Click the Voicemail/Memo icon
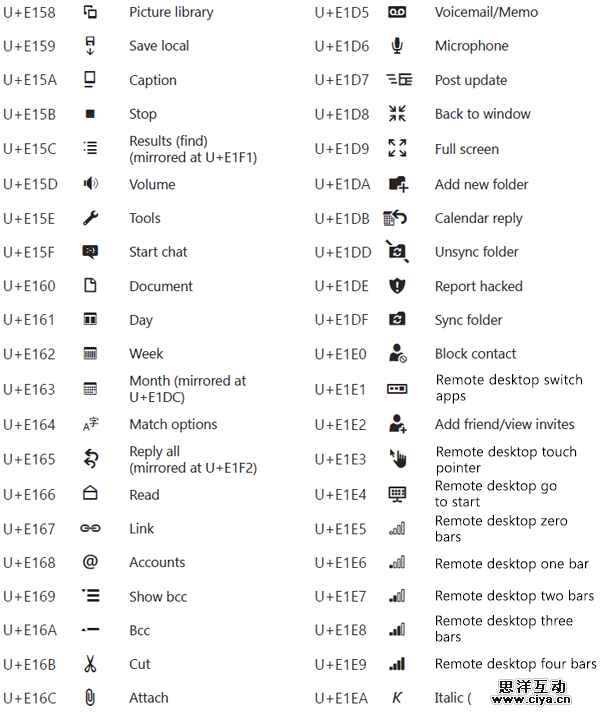 [397, 13]
